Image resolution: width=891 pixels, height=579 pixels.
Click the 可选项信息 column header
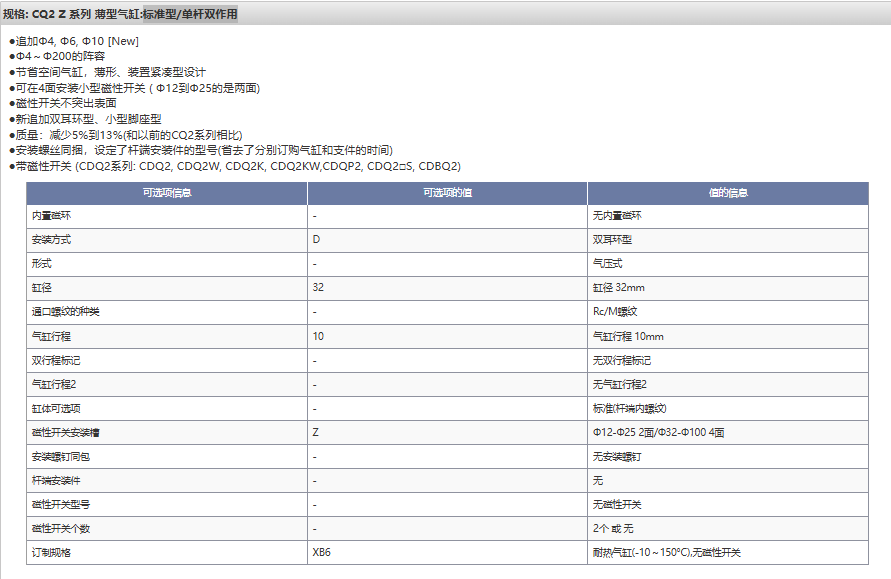tap(167, 193)
